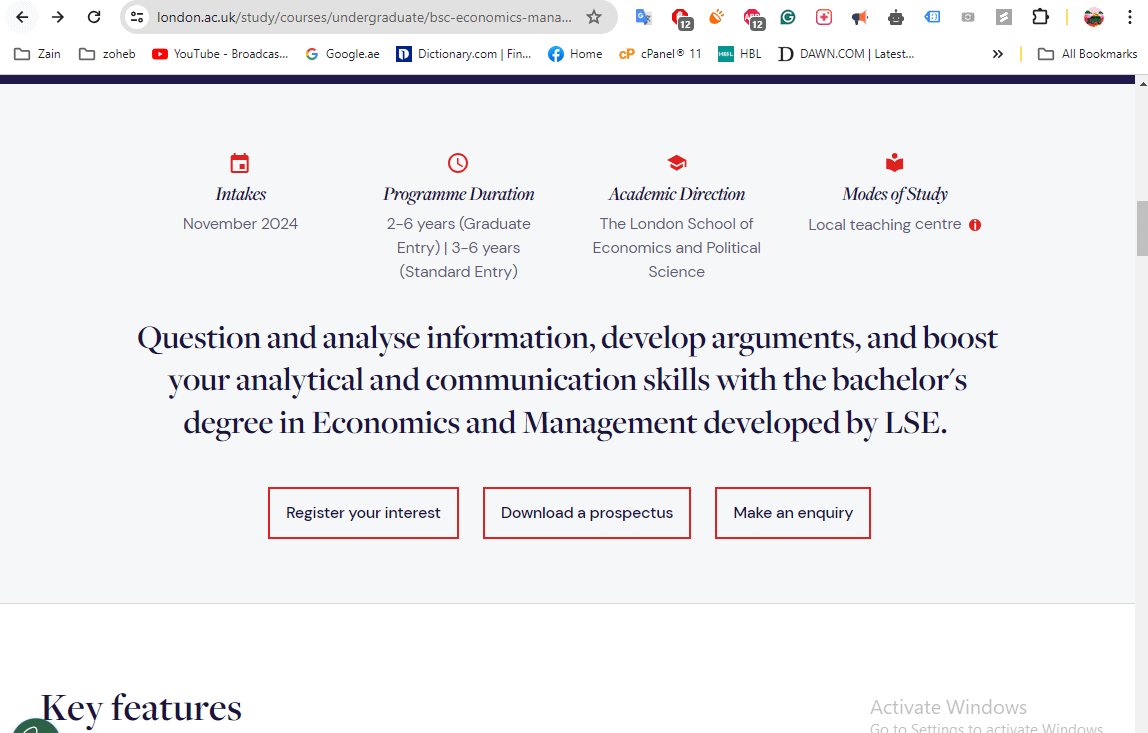The width and height of the screenshot is (1148, 733).
Task: Click the Make an enquiry button
Action: click(x=793, y=513)
